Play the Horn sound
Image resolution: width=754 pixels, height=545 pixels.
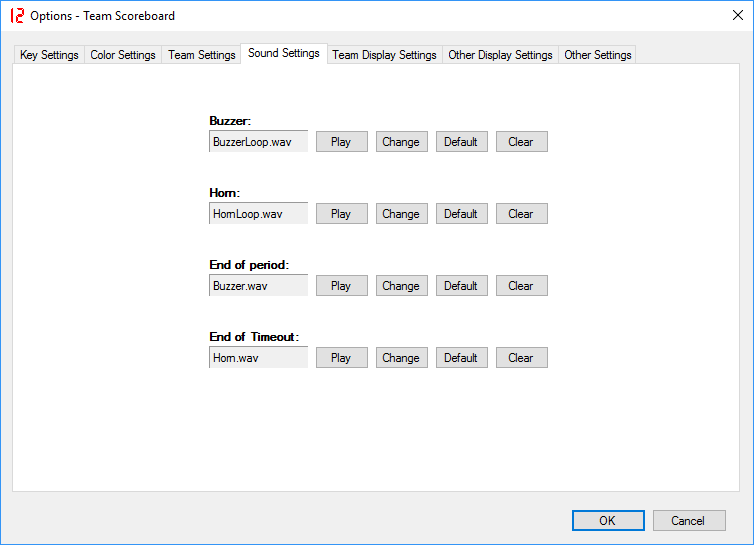(x=341, y=214)
